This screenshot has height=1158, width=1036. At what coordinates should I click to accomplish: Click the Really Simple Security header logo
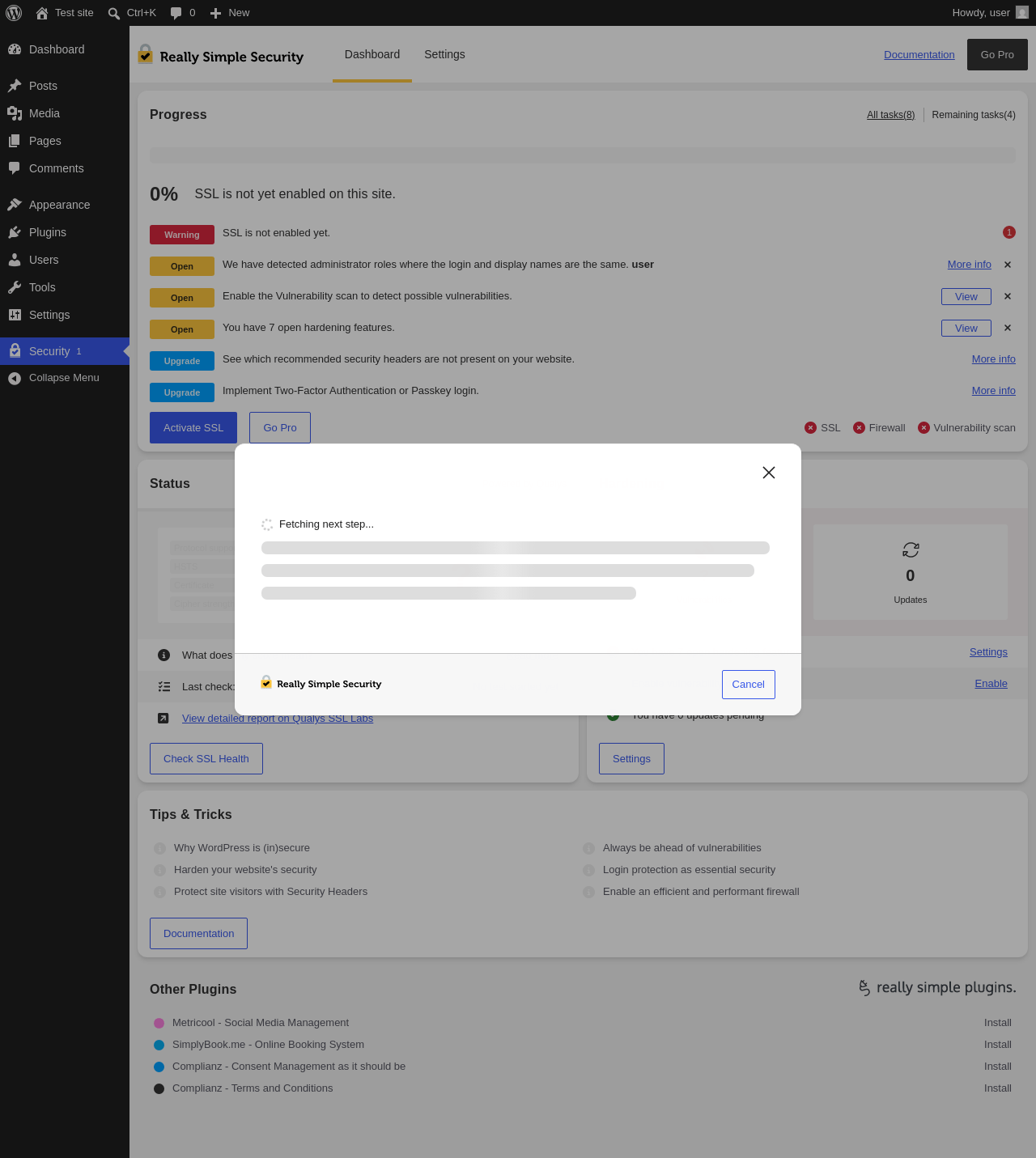221,55
